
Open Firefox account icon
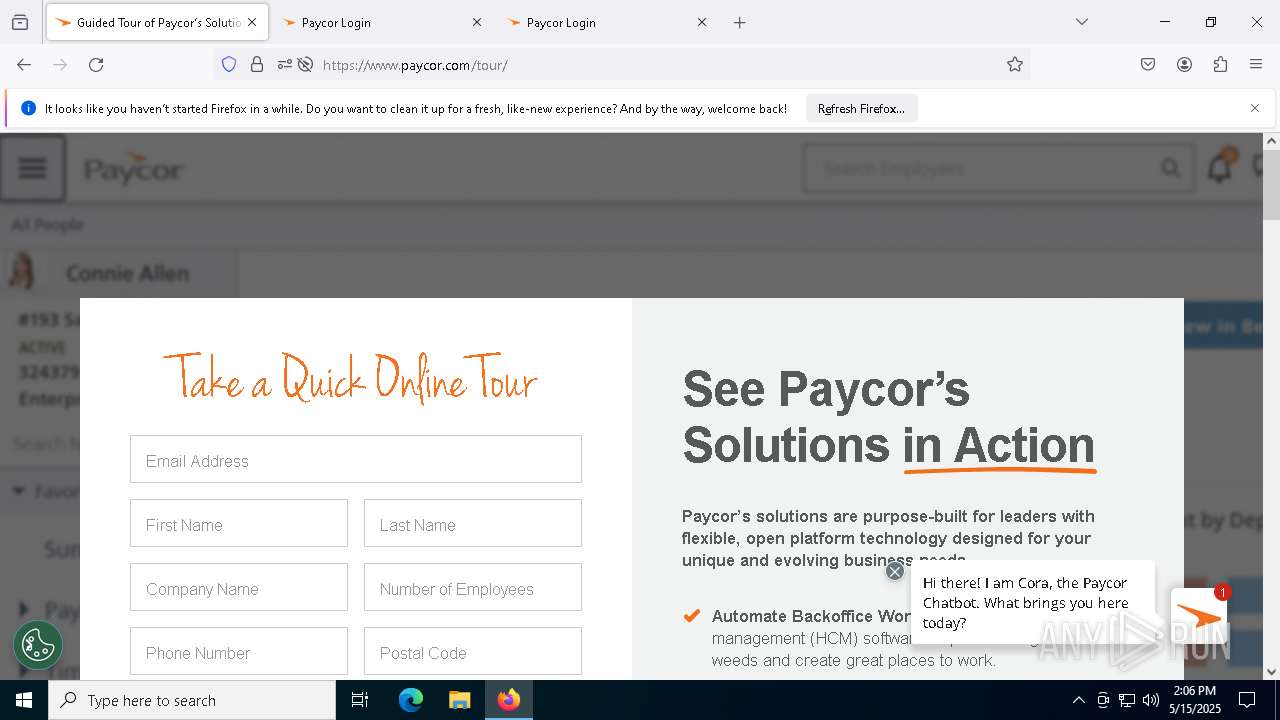click(1184, 64)
